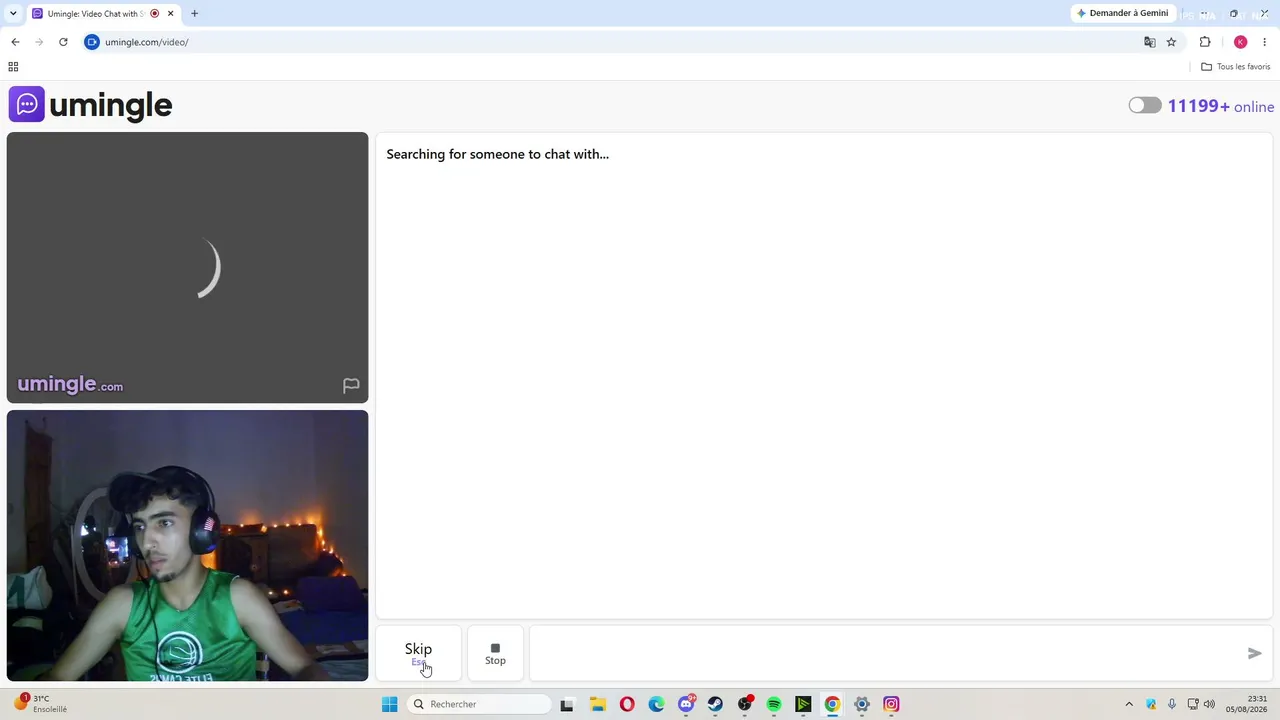The image size is (1280, 720).
Task: Go back to the previous page
Action: (x=15, y=42)
